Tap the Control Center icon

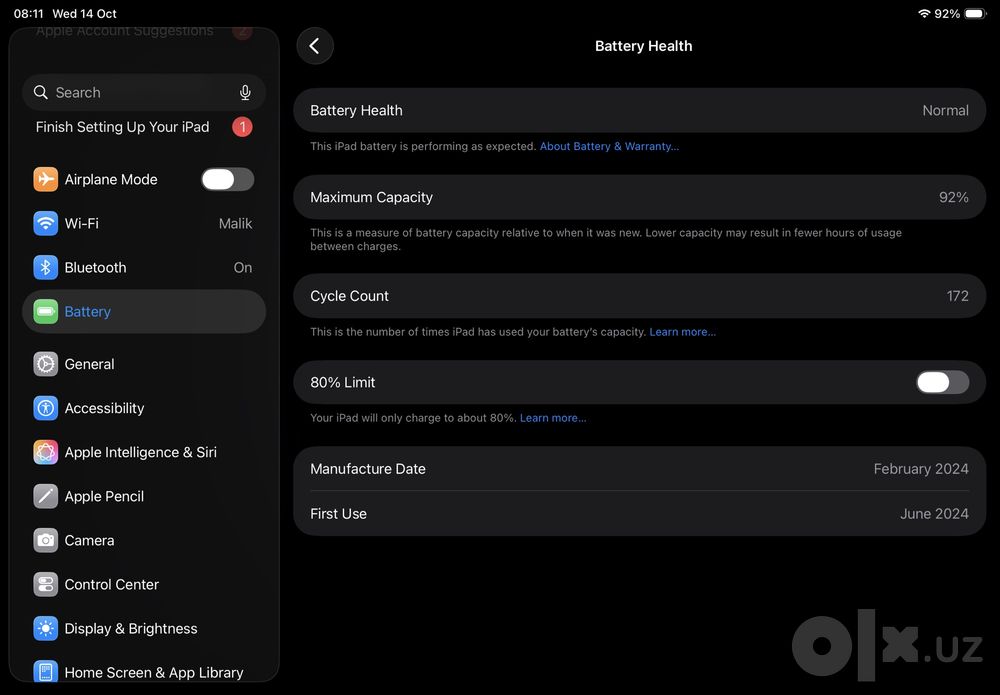[x=45, y=584]
